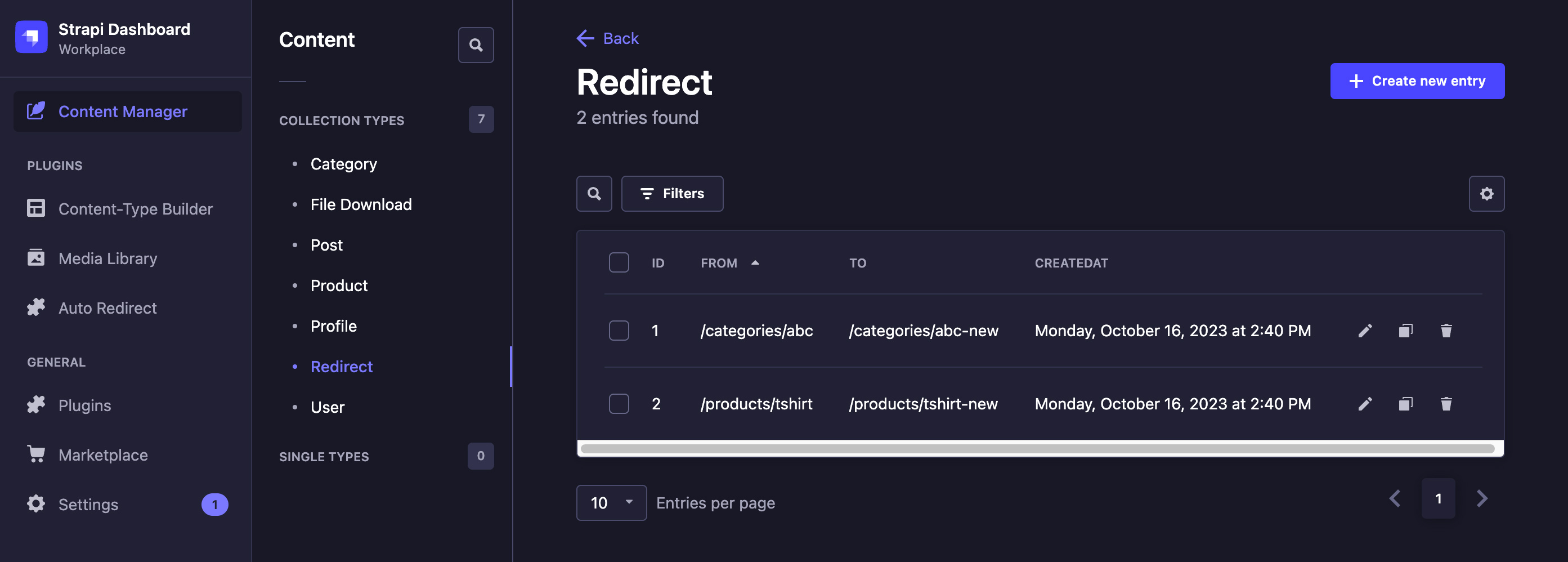Click the Marketplace cart icon

click(x=36, y=454)
